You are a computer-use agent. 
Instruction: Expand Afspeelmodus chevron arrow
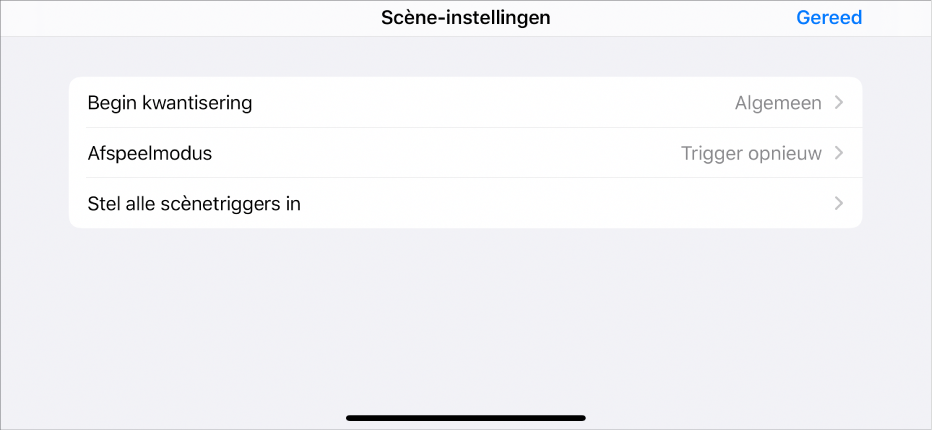coord(839,153)
